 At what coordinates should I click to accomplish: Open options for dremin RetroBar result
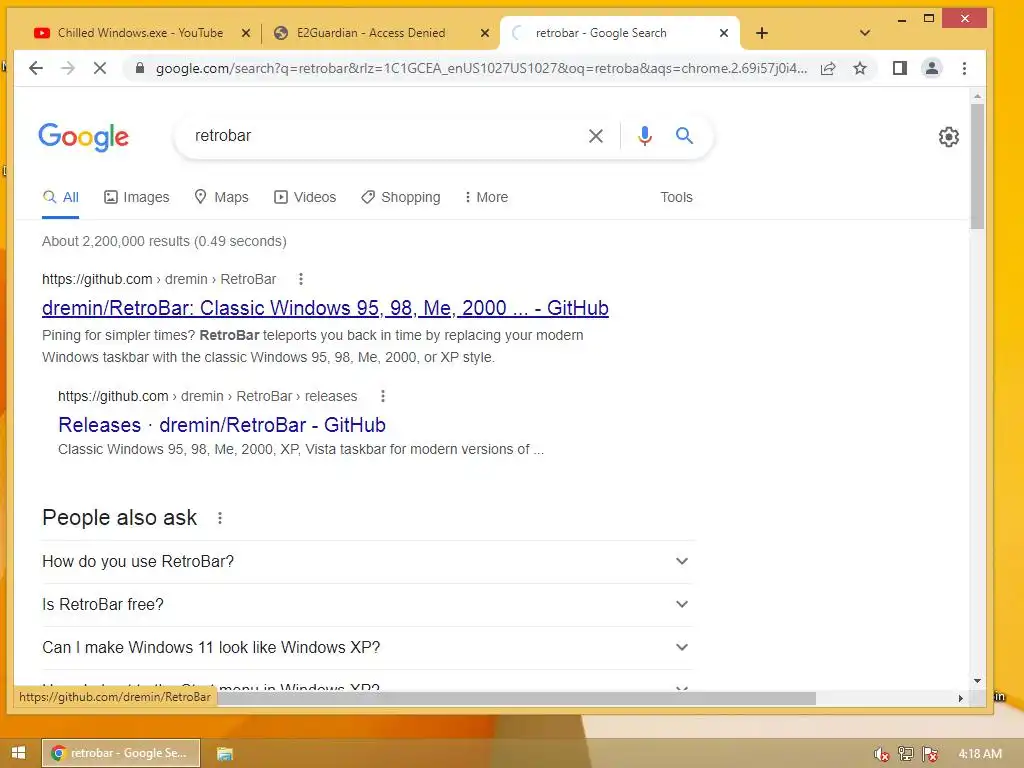pos(300,280)
